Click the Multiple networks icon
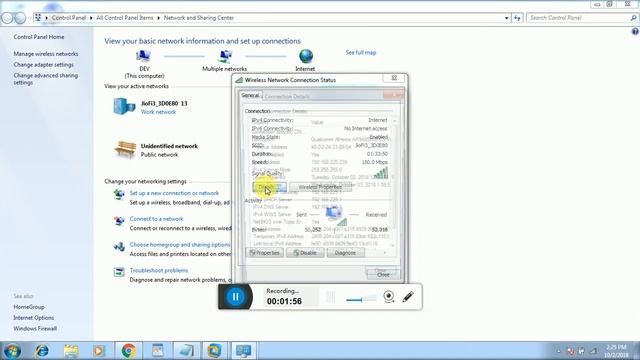Image resolution: width=640 pixels, height=360 pixels. point(225,56)
